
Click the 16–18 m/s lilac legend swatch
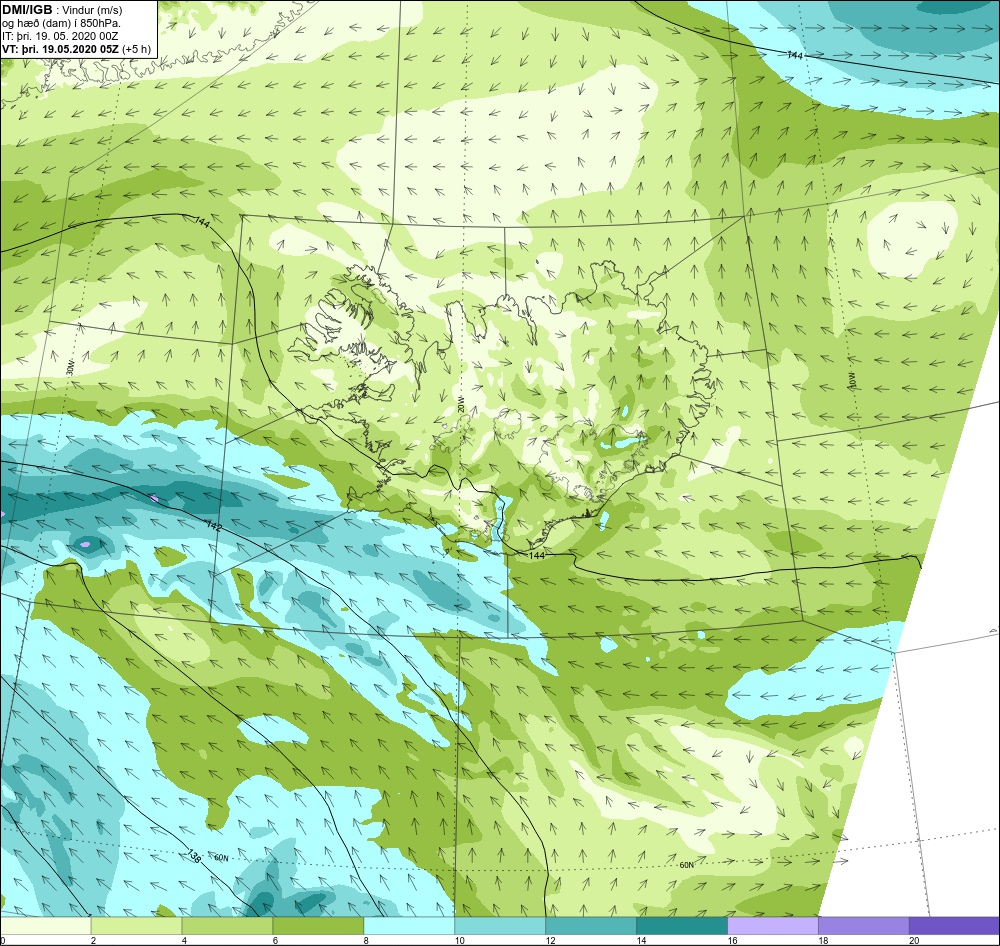pyautogui.click(x=773, y=925)
